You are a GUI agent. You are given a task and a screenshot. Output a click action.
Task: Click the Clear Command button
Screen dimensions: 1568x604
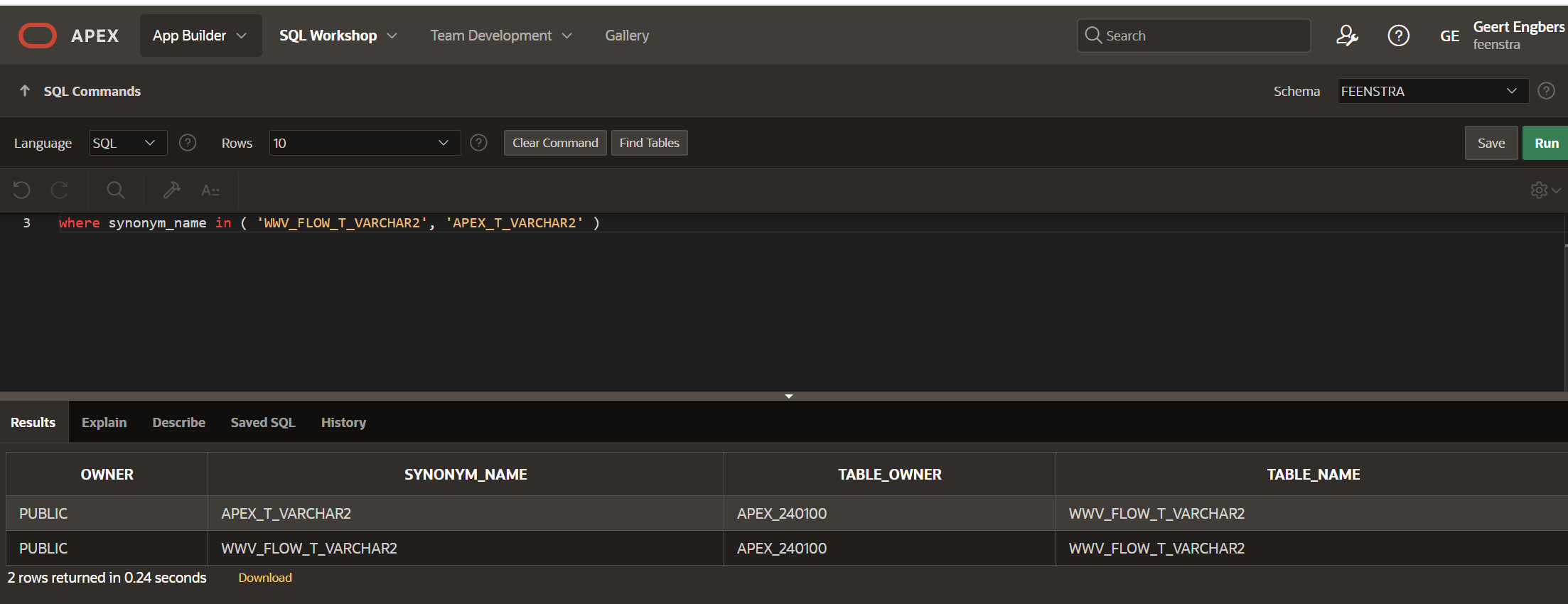tap(555, 143)
